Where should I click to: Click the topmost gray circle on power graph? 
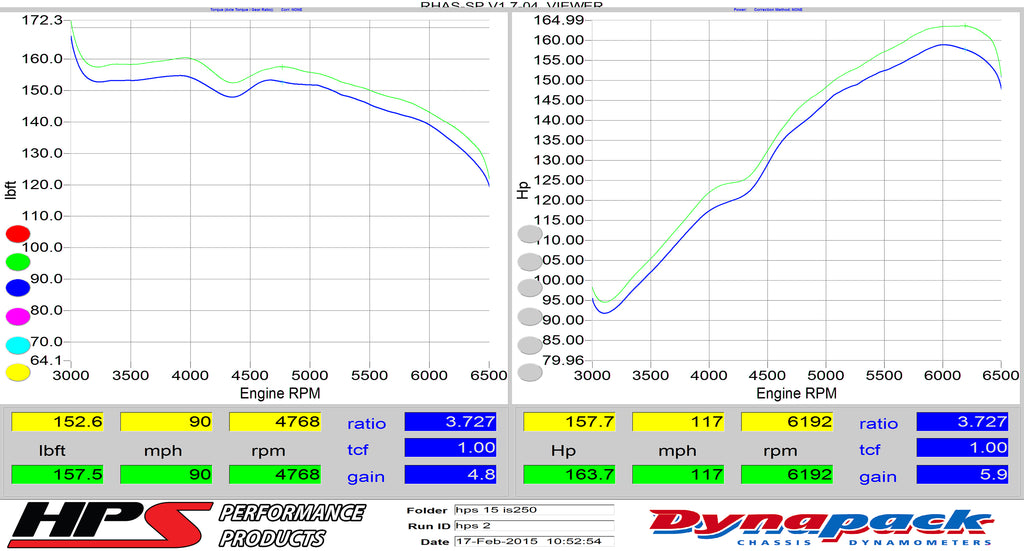point(530,234)
